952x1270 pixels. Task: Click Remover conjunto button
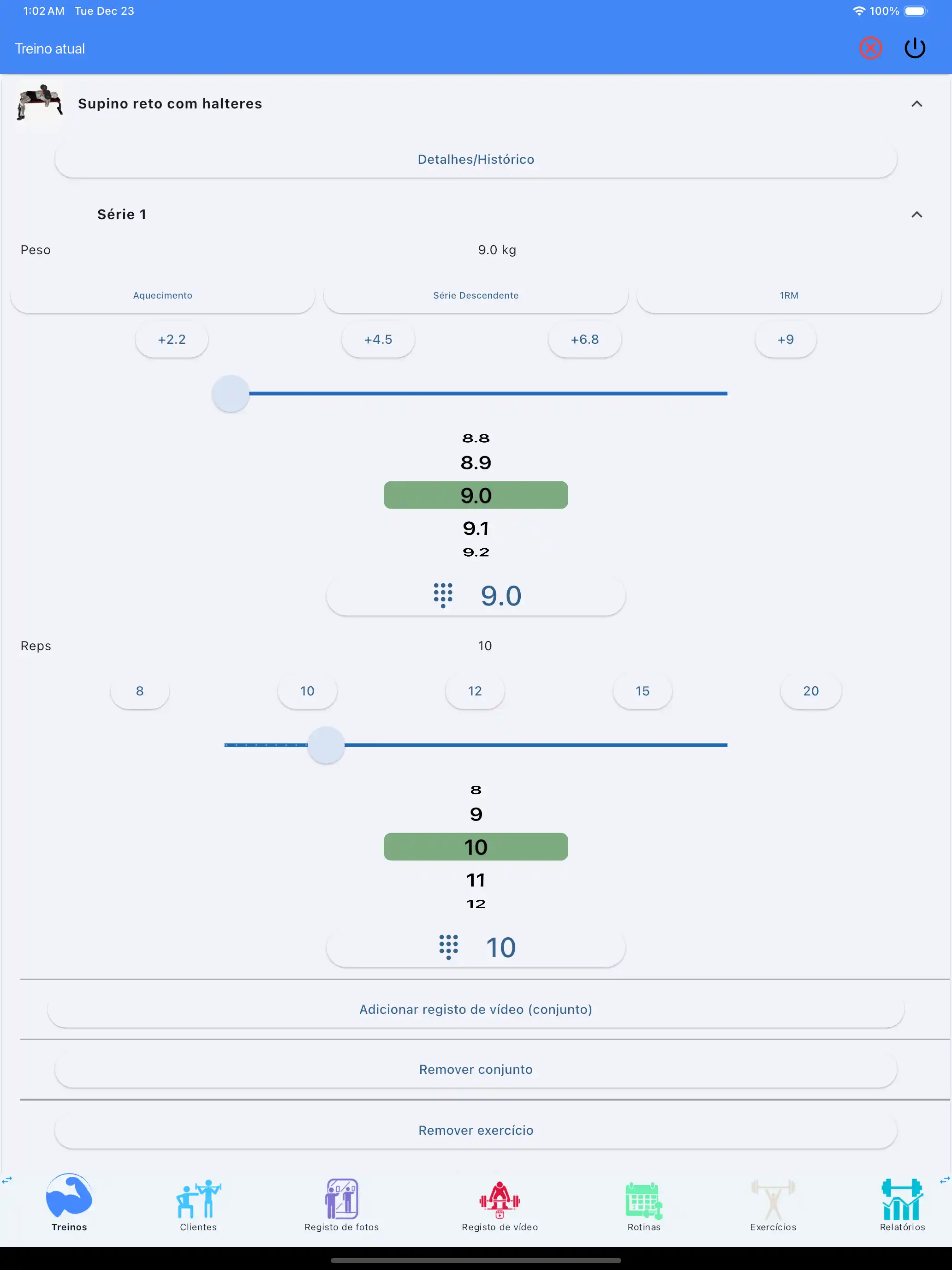tap(476, 1070)
